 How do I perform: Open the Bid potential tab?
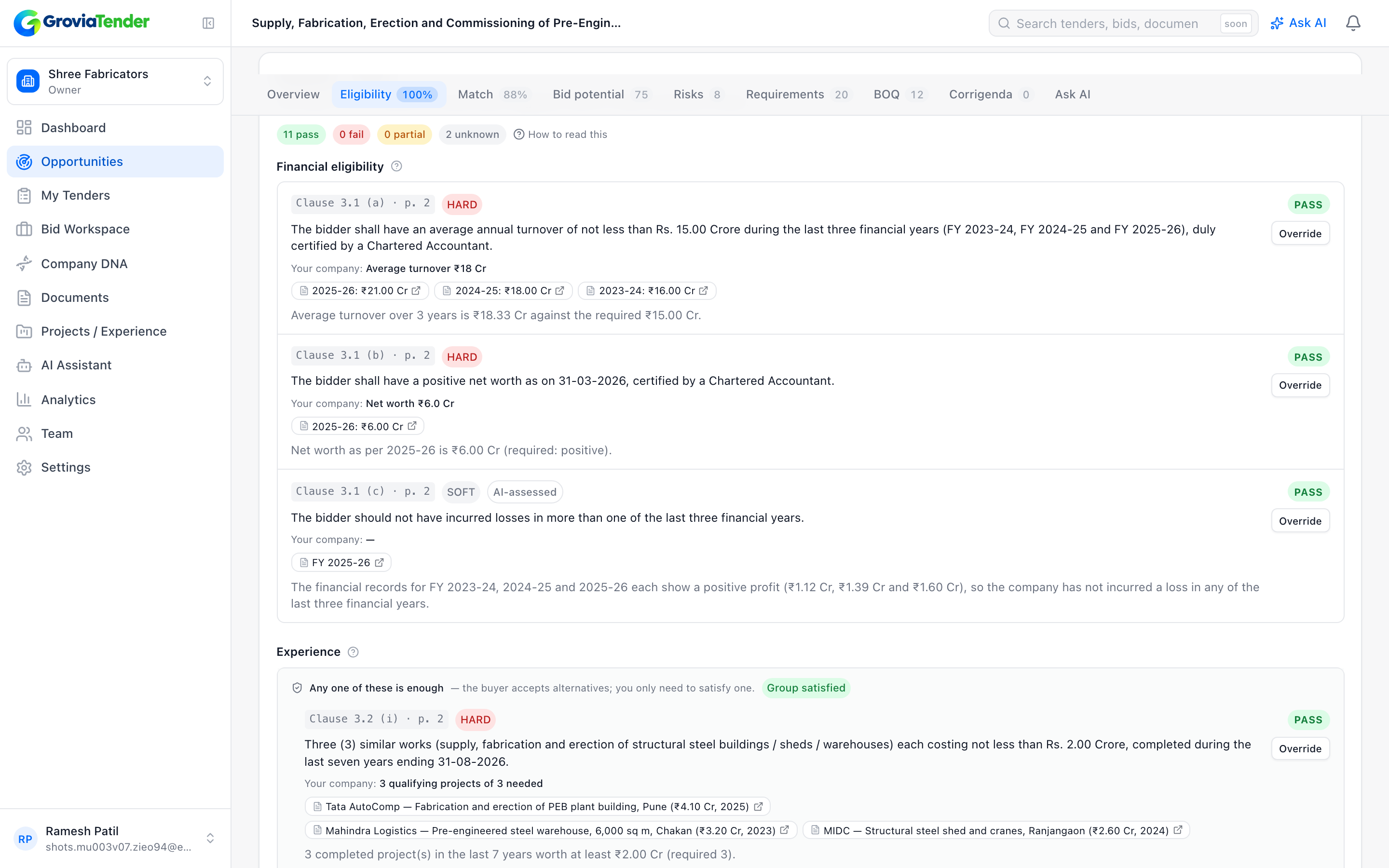[601, 95]
